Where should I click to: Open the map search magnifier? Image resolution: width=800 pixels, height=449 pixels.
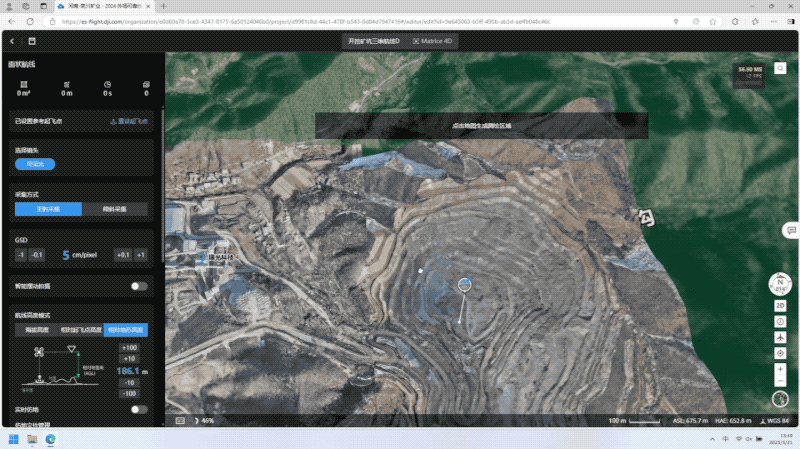(x=780, y=68)
